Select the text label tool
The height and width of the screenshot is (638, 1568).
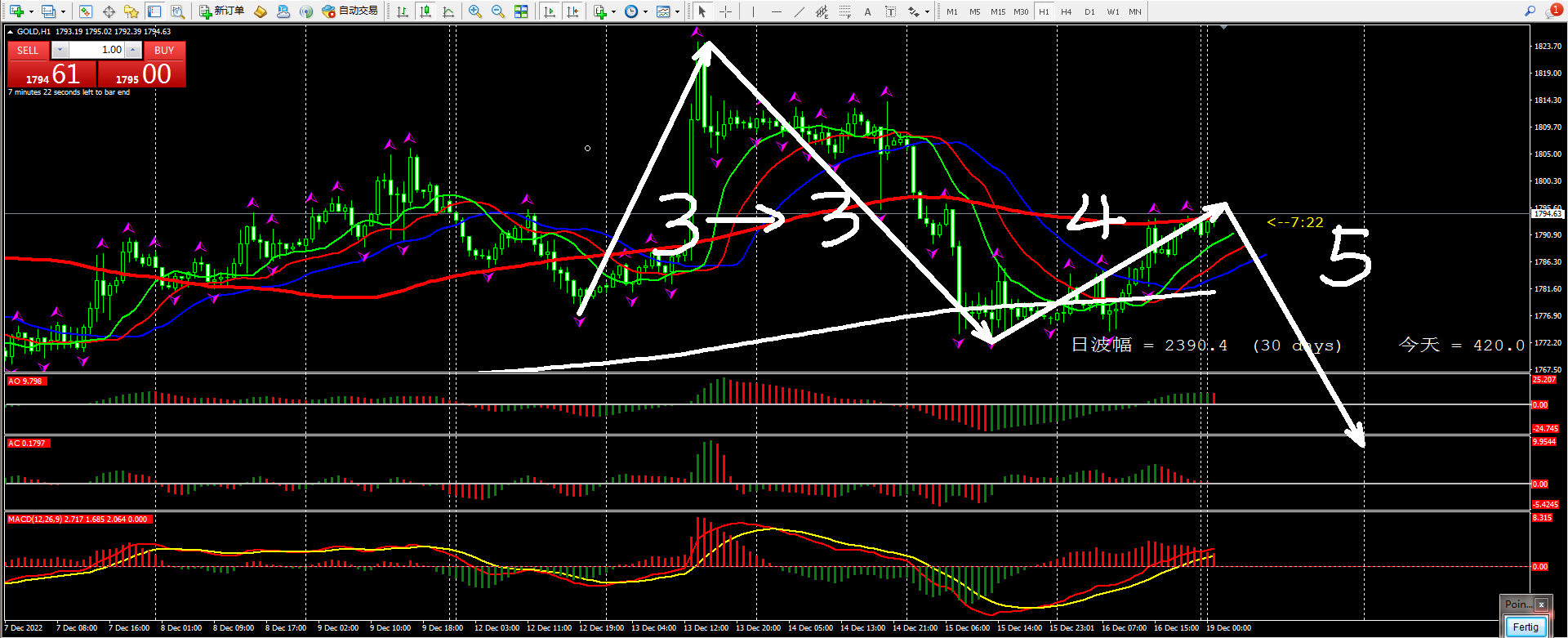pyautogui.click(x=890, y=11)
